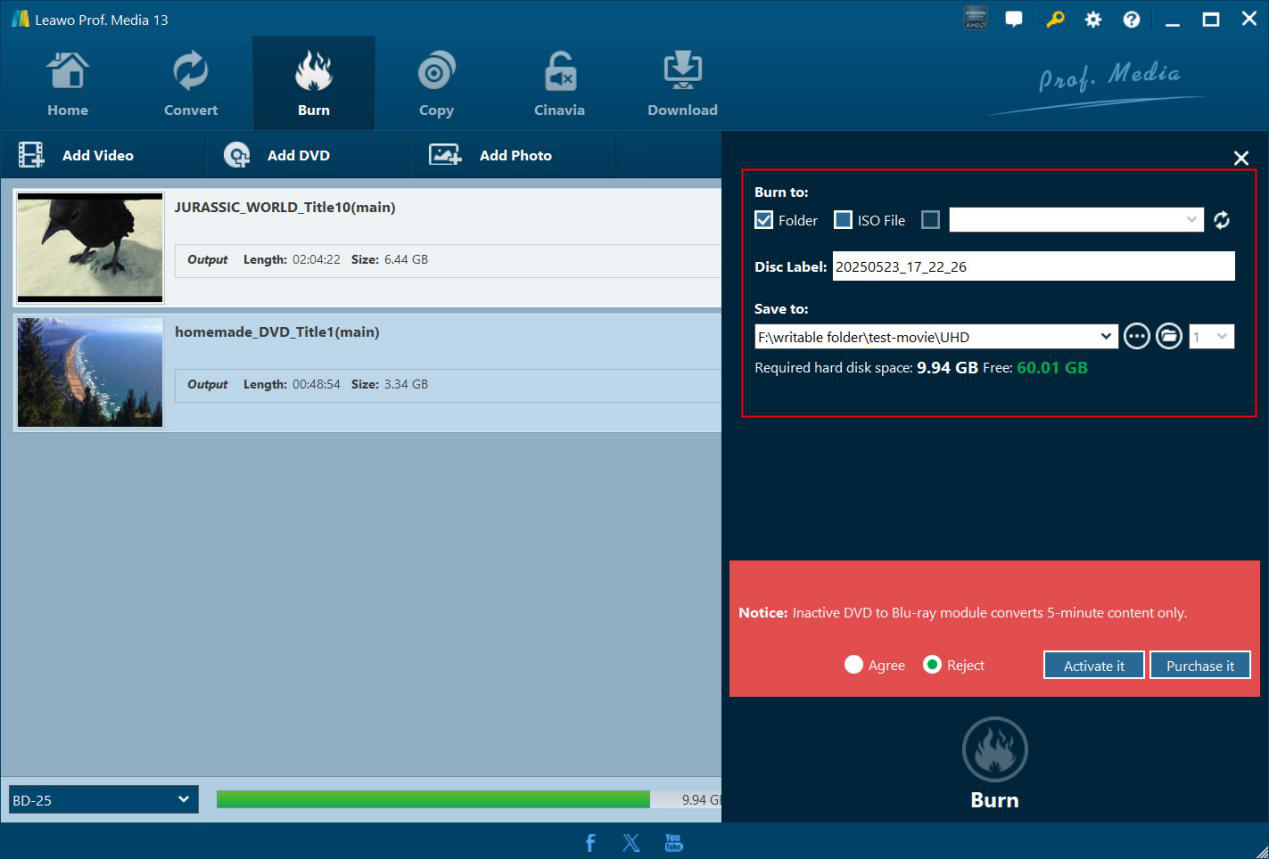Open the BD-25 disc type dropdown

click(104, 800)
